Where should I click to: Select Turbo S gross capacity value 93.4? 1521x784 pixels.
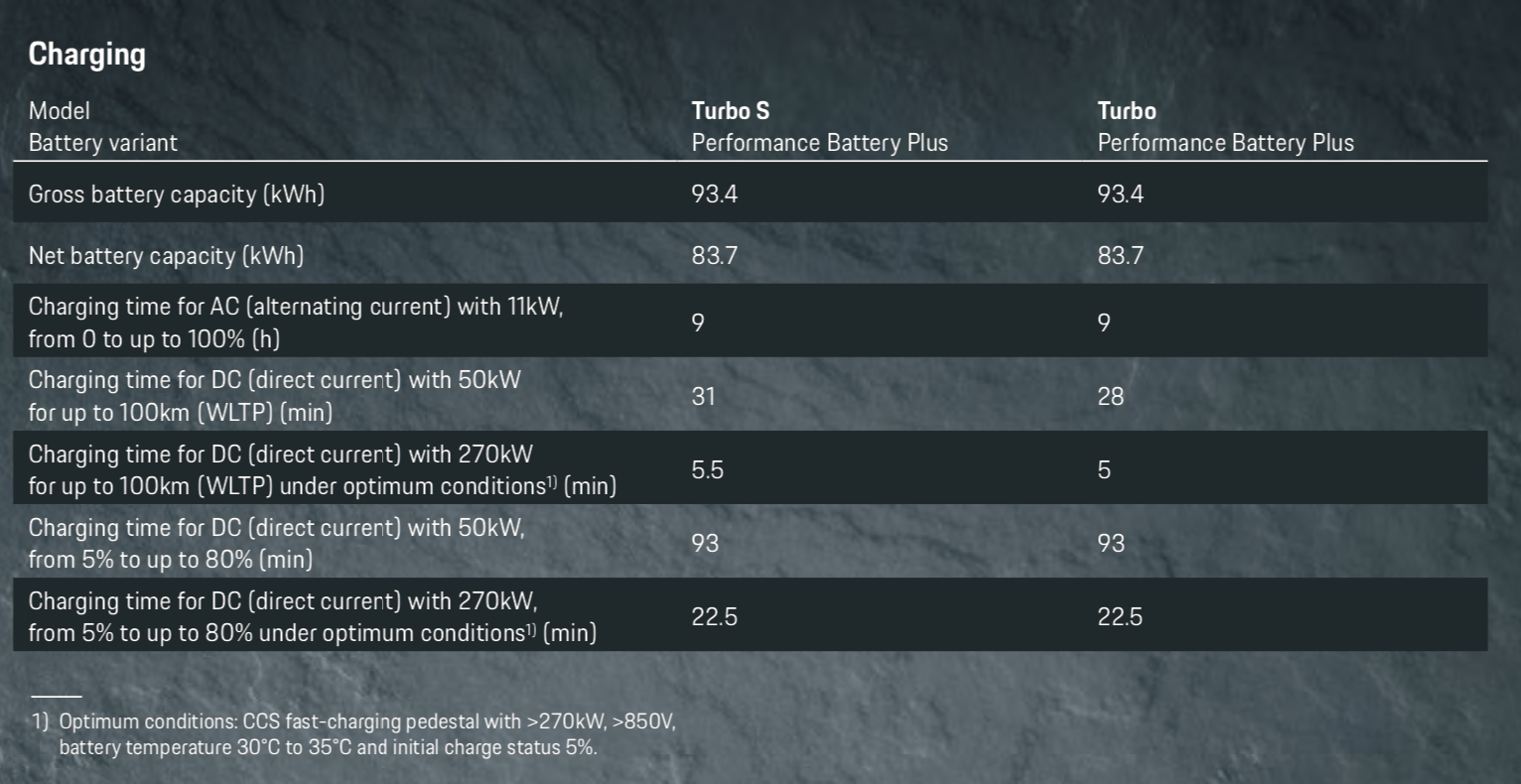point(715,194)
